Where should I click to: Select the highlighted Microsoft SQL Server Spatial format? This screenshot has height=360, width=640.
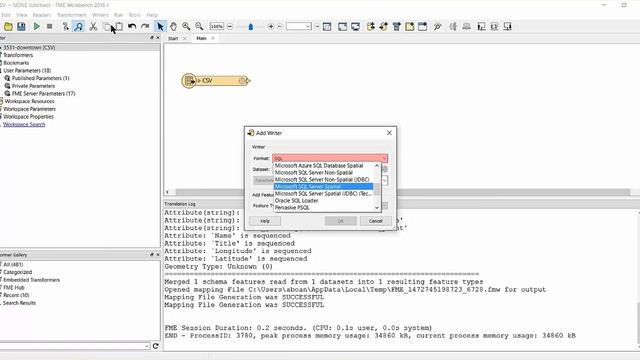click(323, 187)
